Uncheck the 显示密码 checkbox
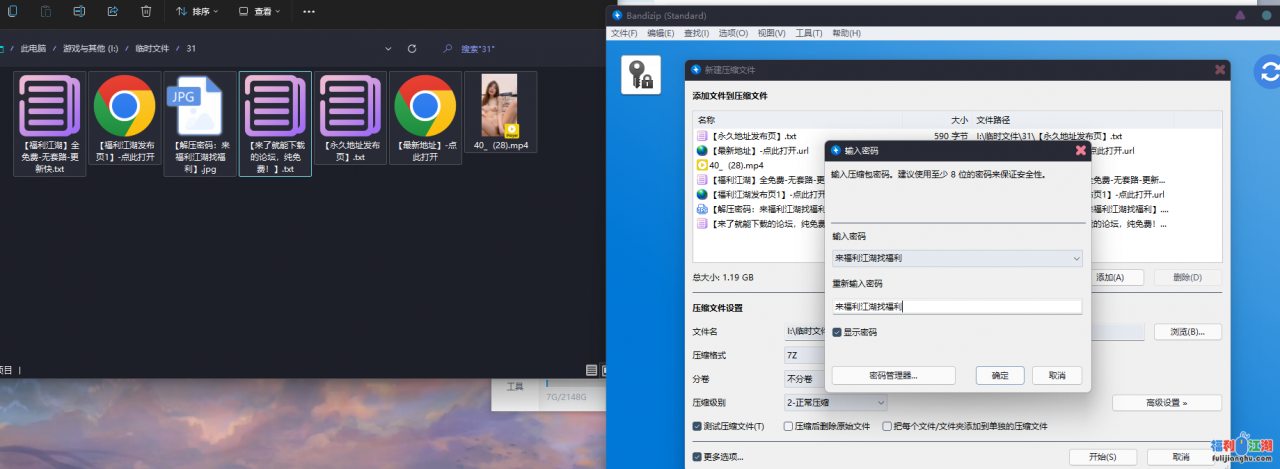The height and width of the screenshot is (469, 1280). click(837, 332)
